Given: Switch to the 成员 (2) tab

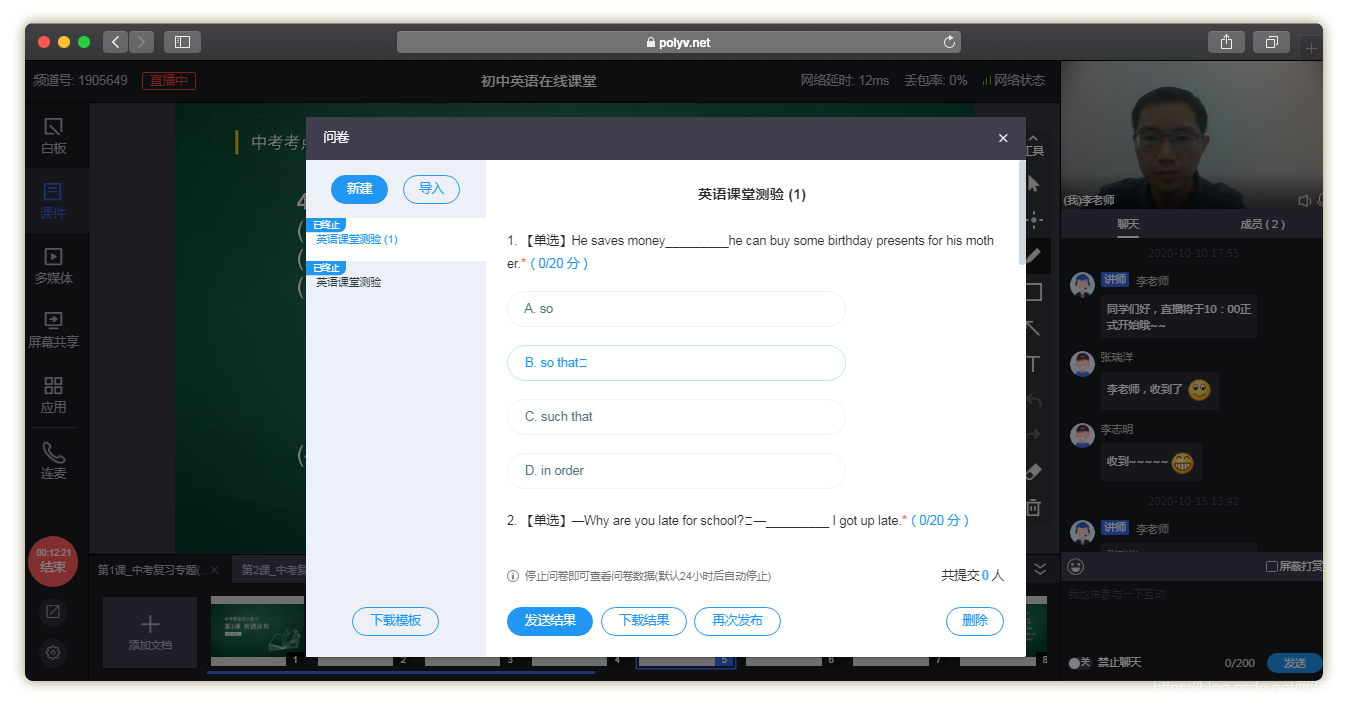Looking at the screenshot, I should coord(1262,225).
